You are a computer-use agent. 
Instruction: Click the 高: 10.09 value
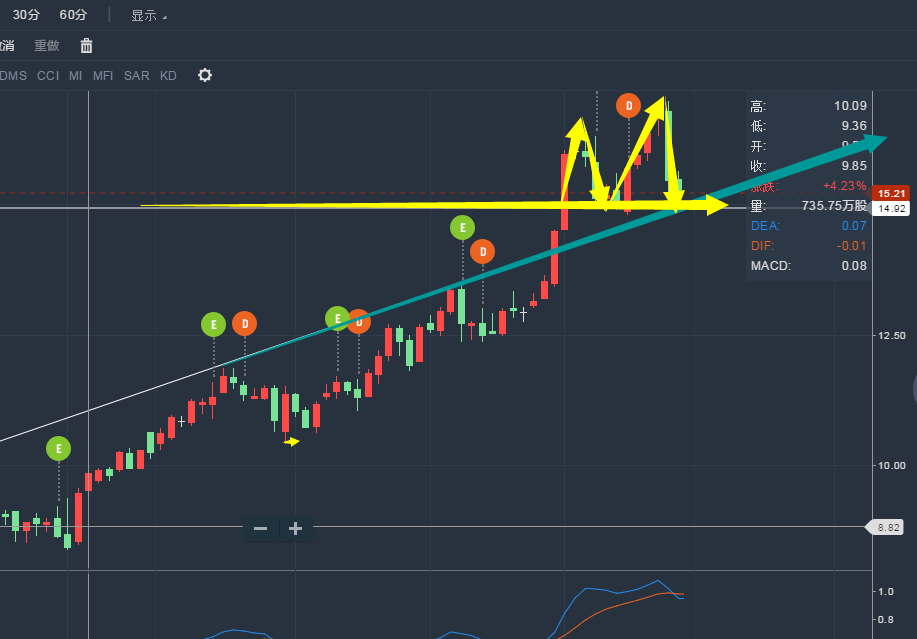(x=850, y=106)
